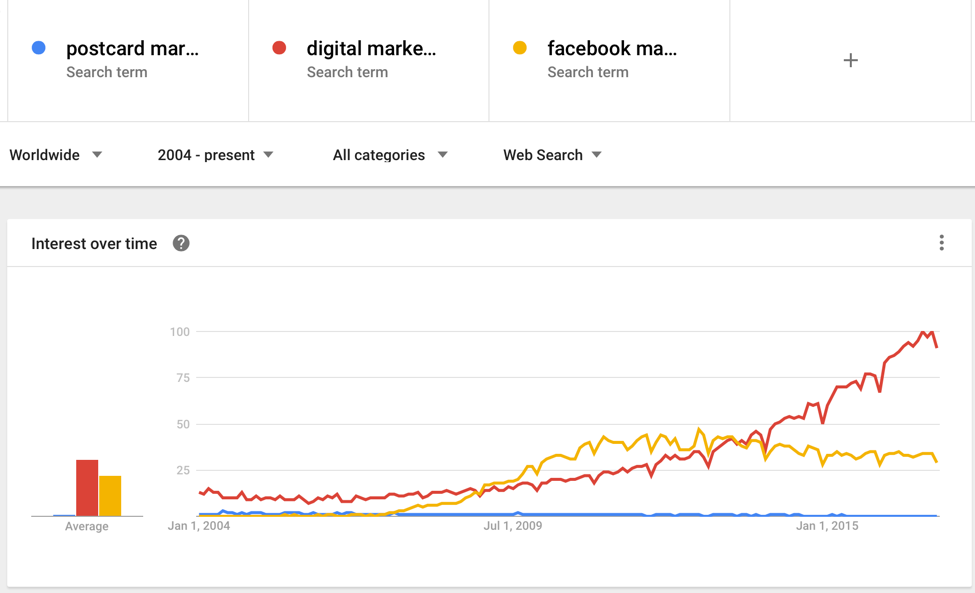Click the yellow average bar

(x=110, y=496)
